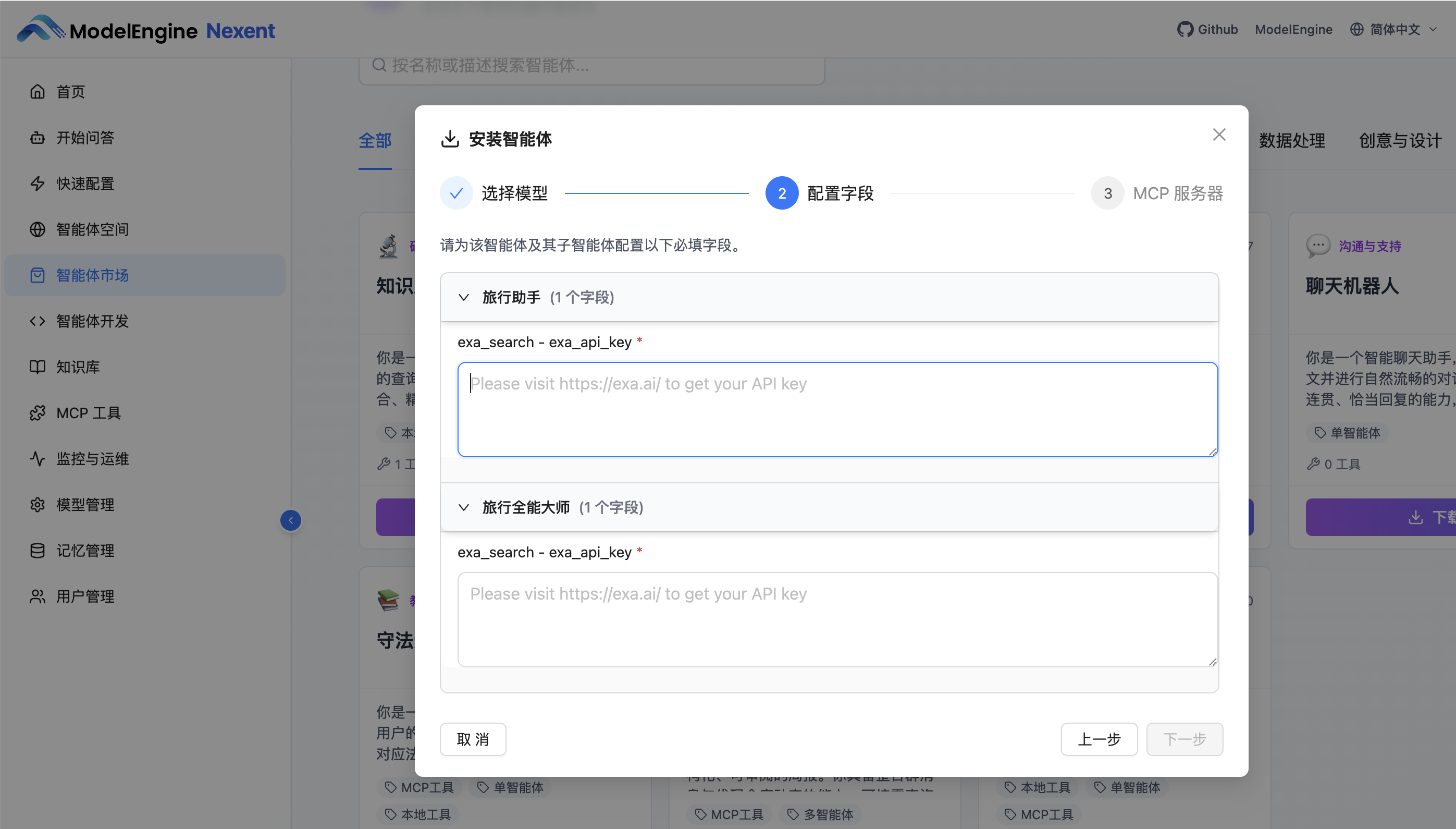Click the second exa_api_key text field
The height and width of the screenshot is (829, 1456).
coord(837,619)
